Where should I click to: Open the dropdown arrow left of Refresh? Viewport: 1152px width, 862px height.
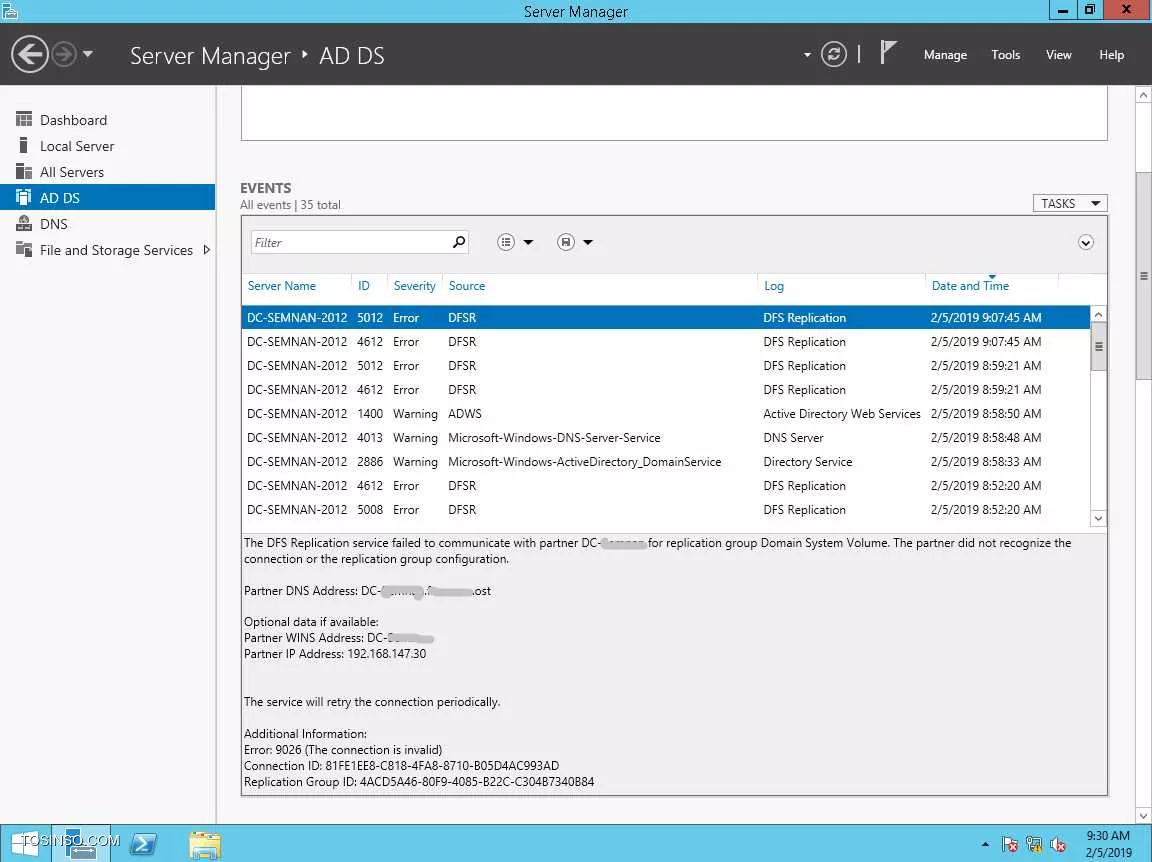(x=807, y=54)
